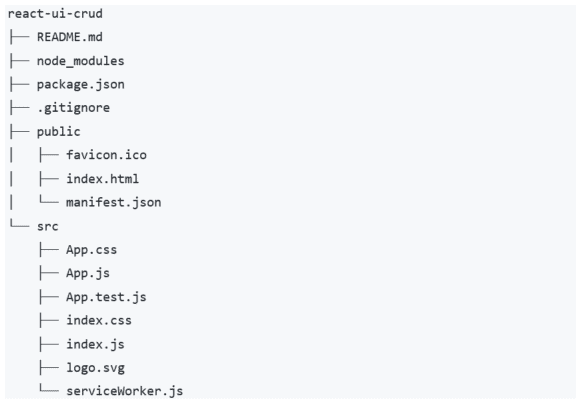Select favicon.ico under public
Screen dimensions: 586x405
click(106, 155)
